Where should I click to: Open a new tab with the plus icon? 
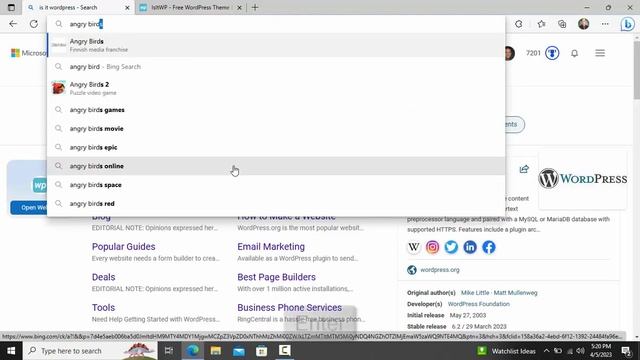(x=255, y=7)
